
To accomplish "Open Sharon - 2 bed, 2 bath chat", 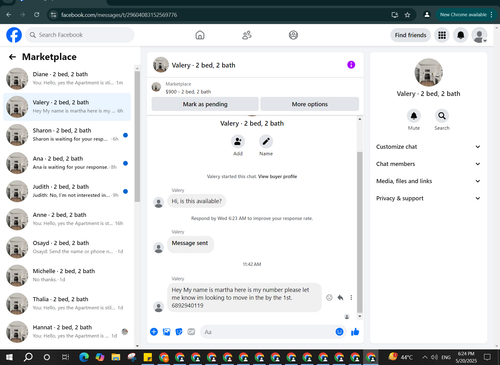I will (x=67, y=135).
